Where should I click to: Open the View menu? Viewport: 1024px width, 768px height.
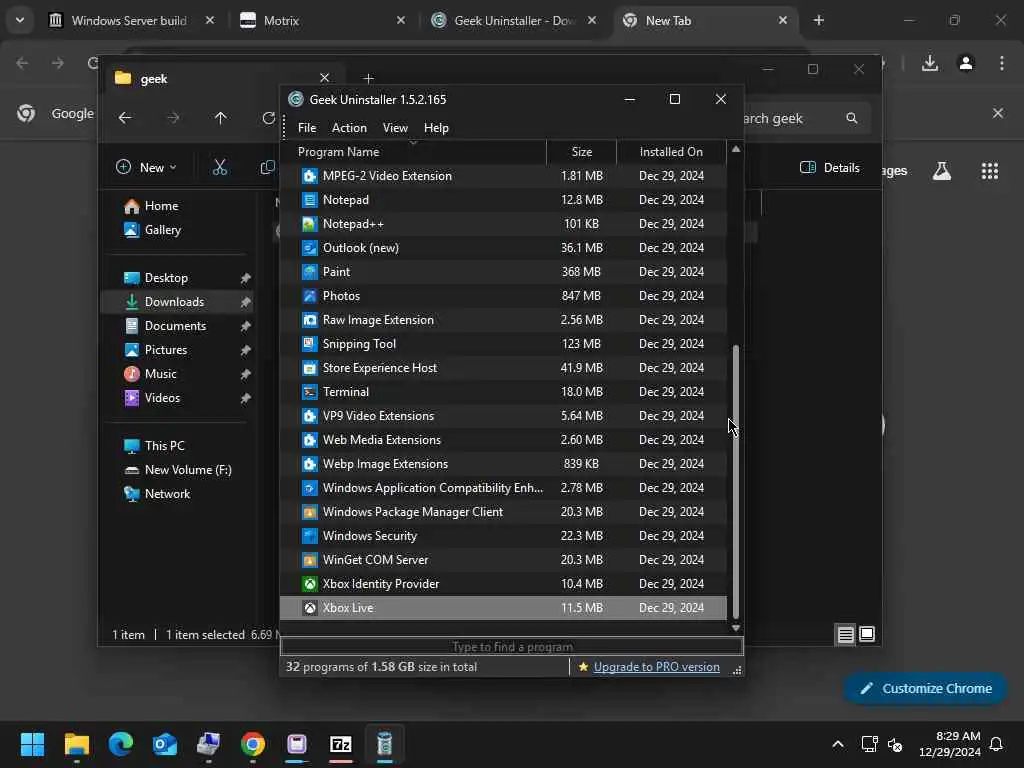click(x=395, y=128)
